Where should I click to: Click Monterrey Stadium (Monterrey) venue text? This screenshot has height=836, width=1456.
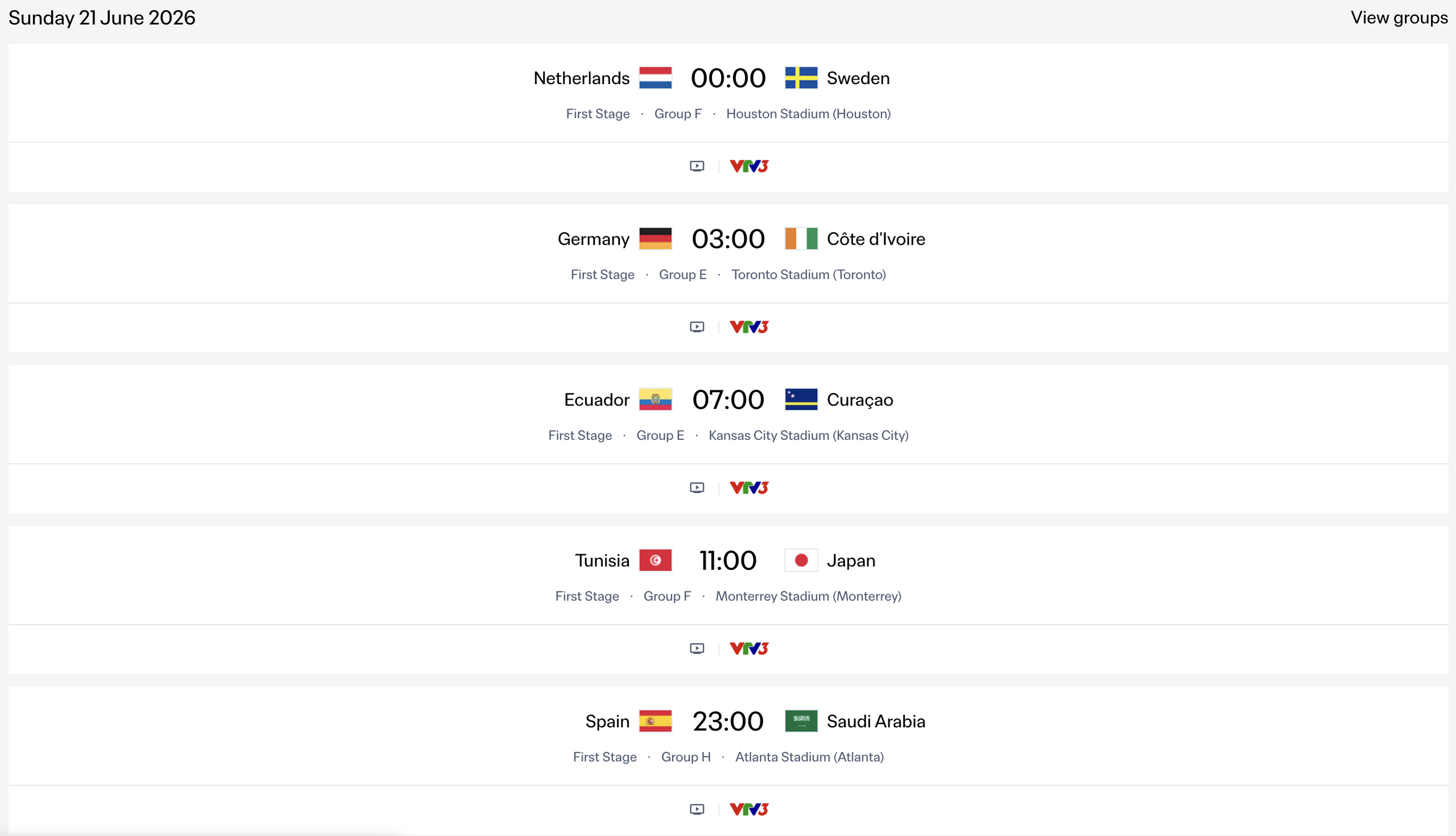(808, 596)
